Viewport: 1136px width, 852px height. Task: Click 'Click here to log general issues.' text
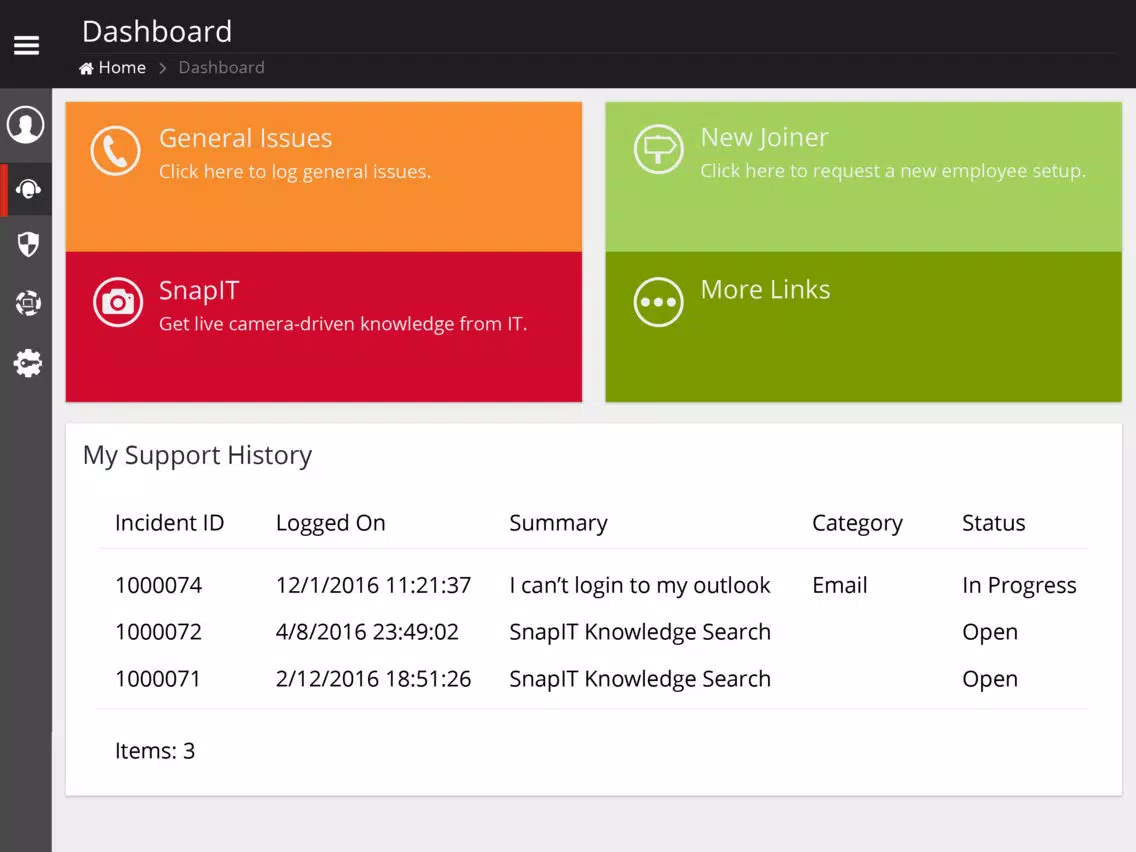(x=295, y=172)
